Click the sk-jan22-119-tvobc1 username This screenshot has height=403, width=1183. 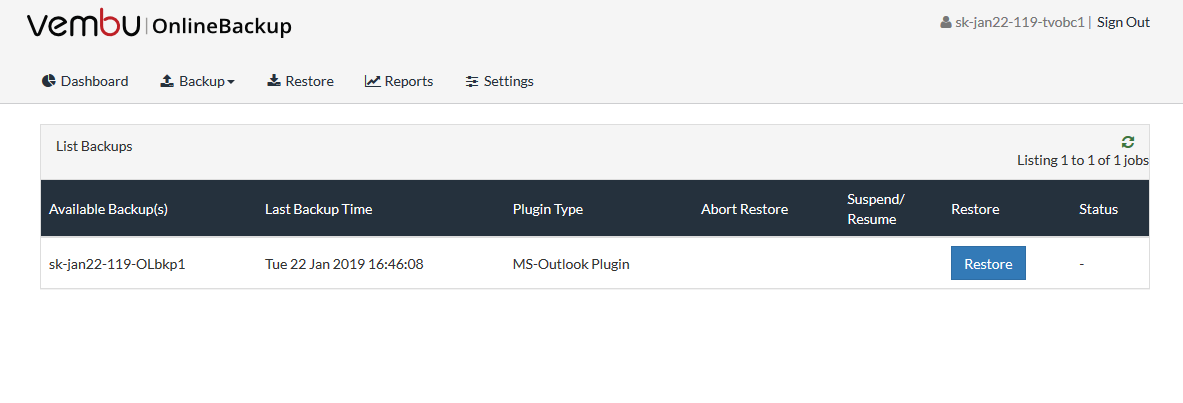tap(1019, 23)
